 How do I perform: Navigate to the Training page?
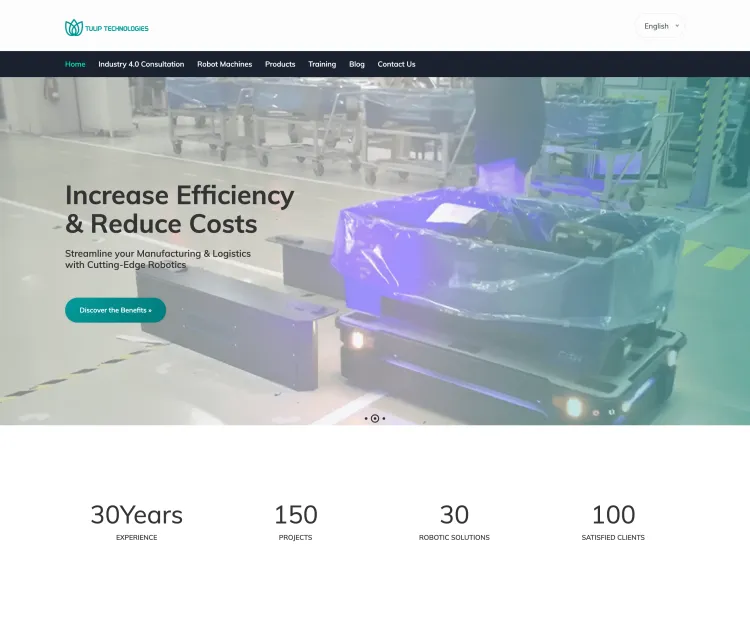click(322, 64)
